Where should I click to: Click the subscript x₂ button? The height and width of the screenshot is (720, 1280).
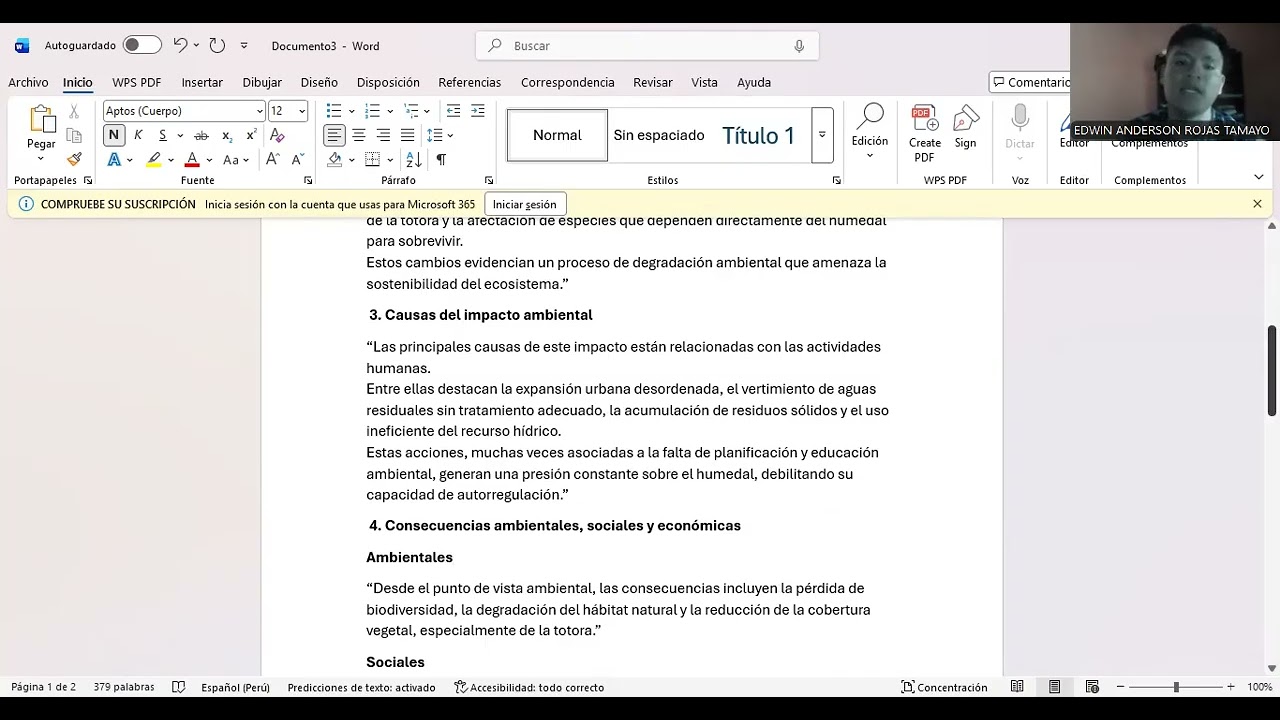(x=227, y=135)
